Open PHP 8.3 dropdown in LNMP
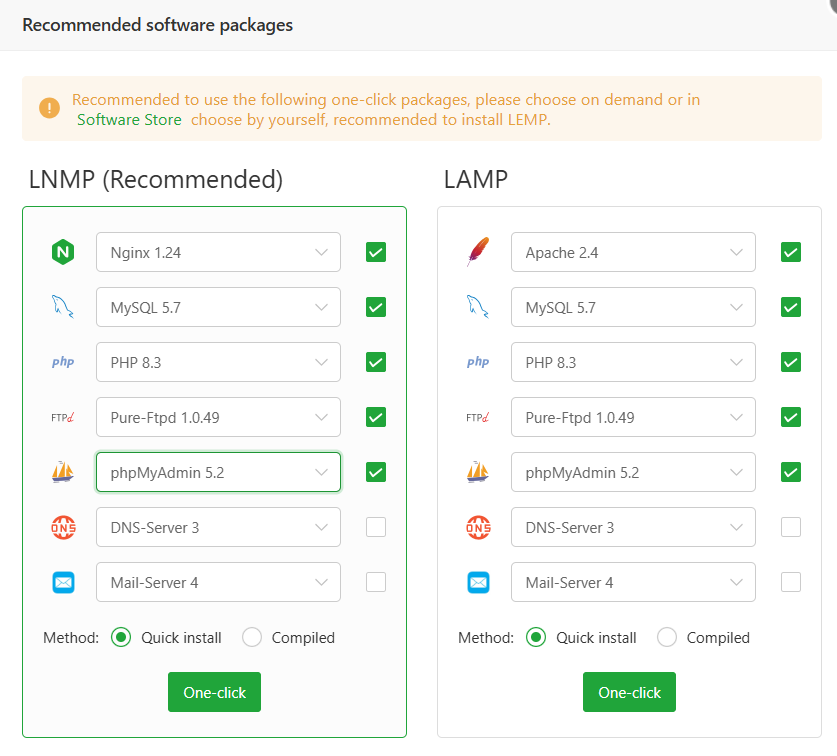837x756 pixels. tap(218, 362)
